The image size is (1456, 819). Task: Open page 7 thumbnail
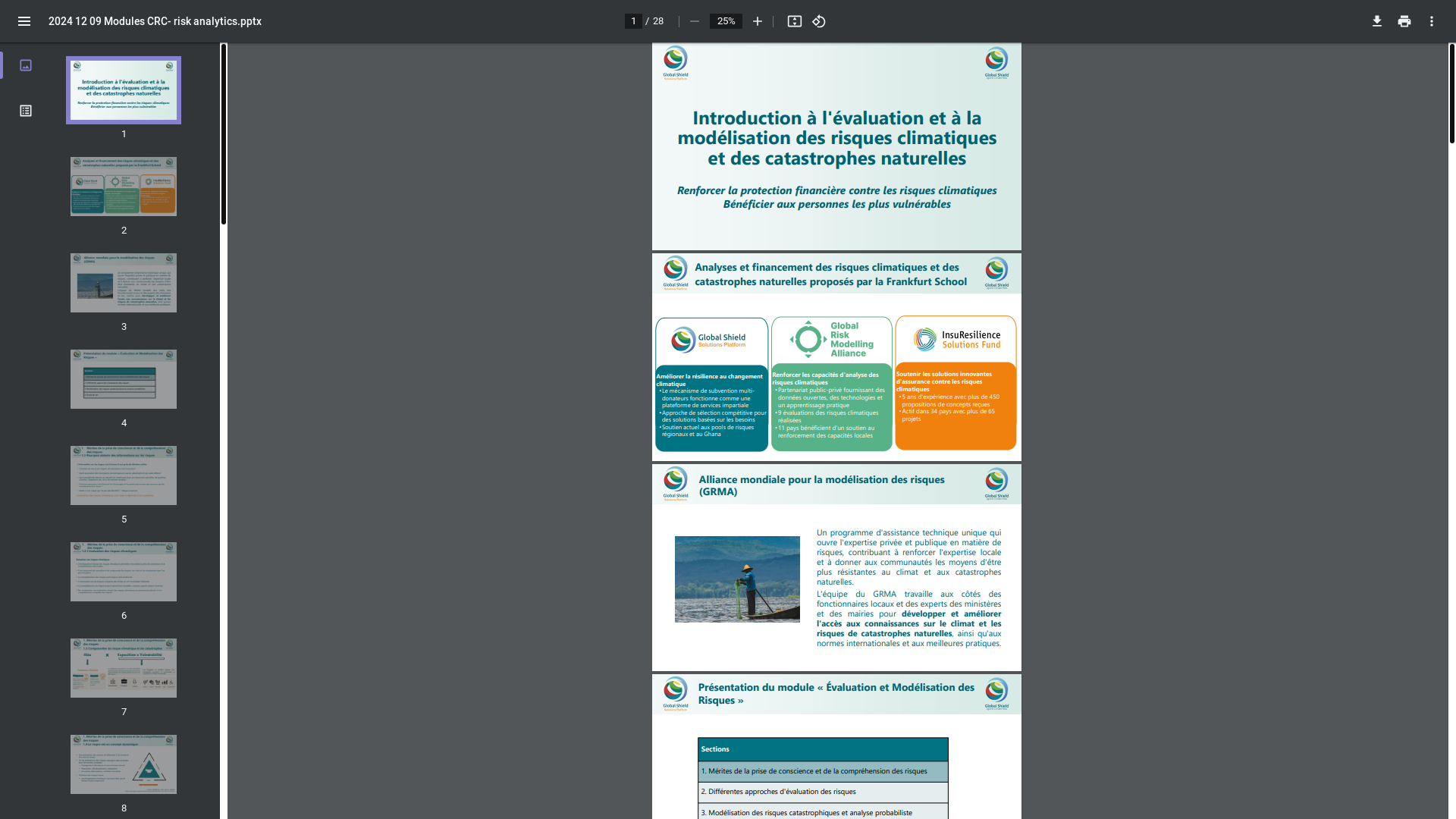coord(124,668)
